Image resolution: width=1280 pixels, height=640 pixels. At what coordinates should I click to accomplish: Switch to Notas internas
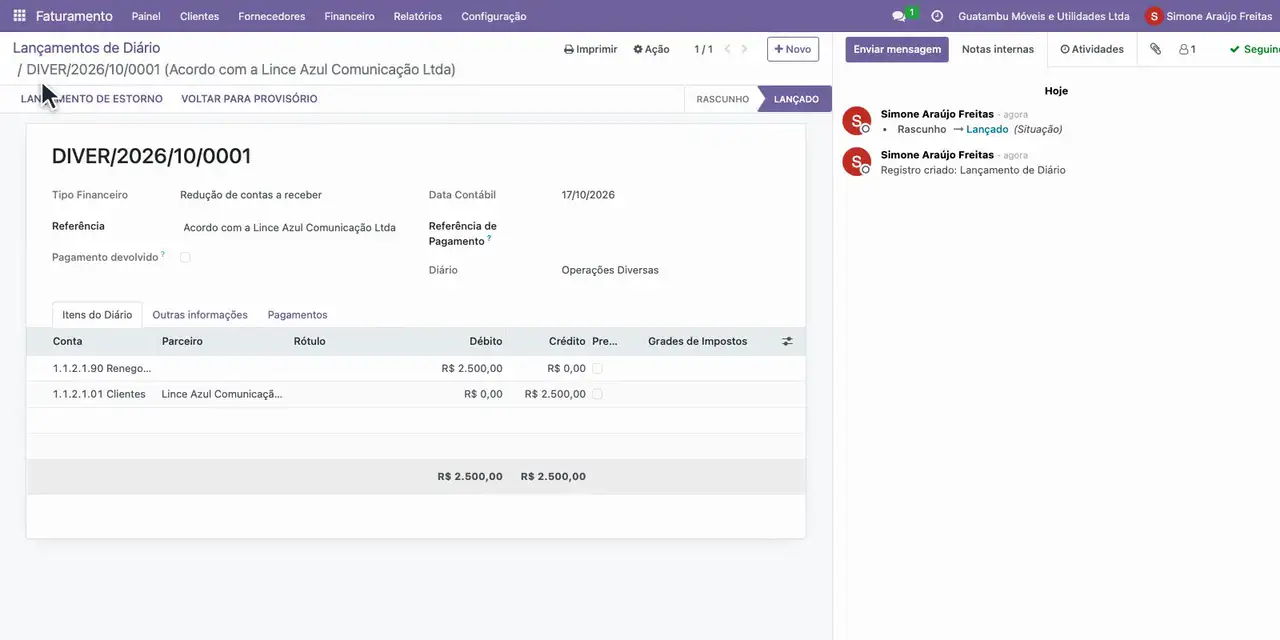tap(998, 49)
